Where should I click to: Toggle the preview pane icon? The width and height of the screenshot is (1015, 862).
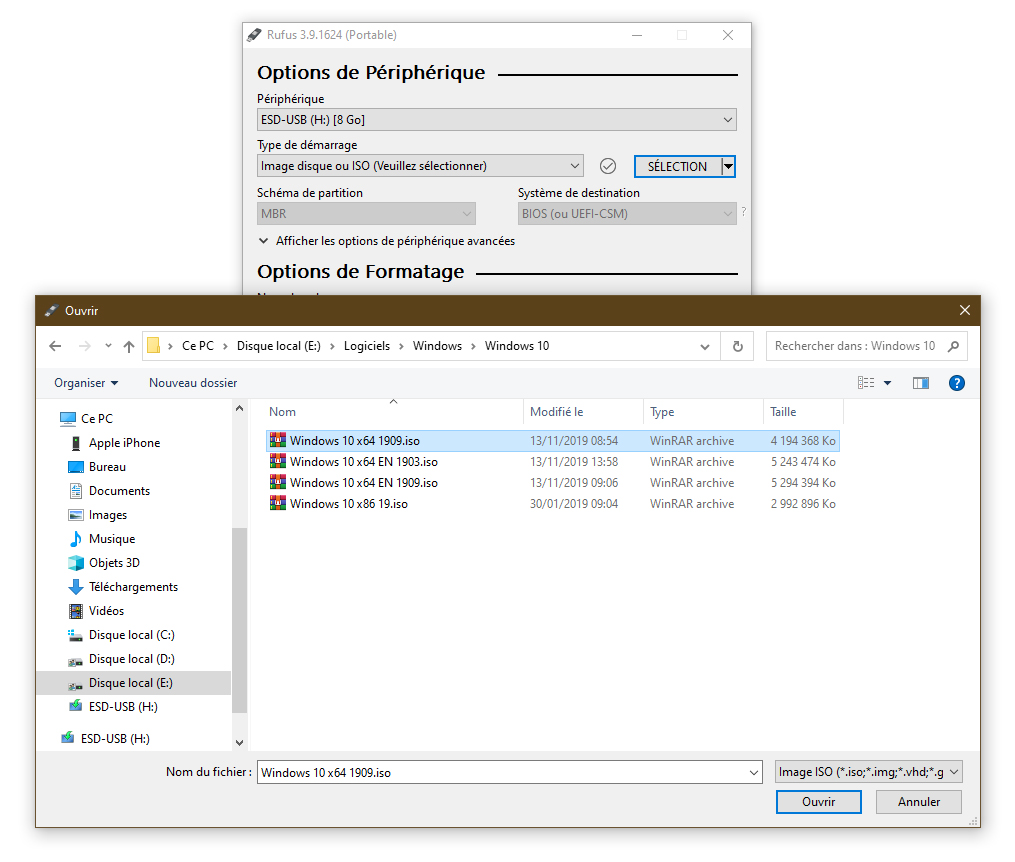click(x=920, y=383)
